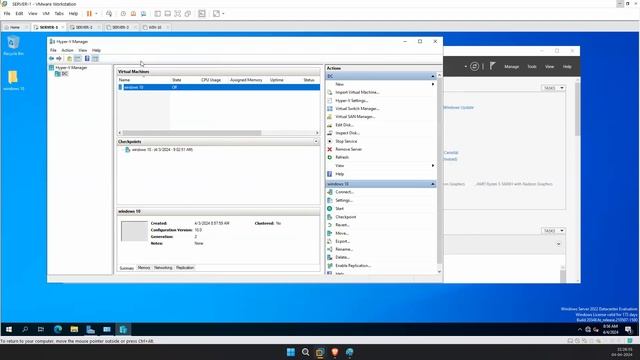The width and height of the screenshot is (640, 360).
Task: Click Windows Update link in Server Manager
Action: [458, 107]
